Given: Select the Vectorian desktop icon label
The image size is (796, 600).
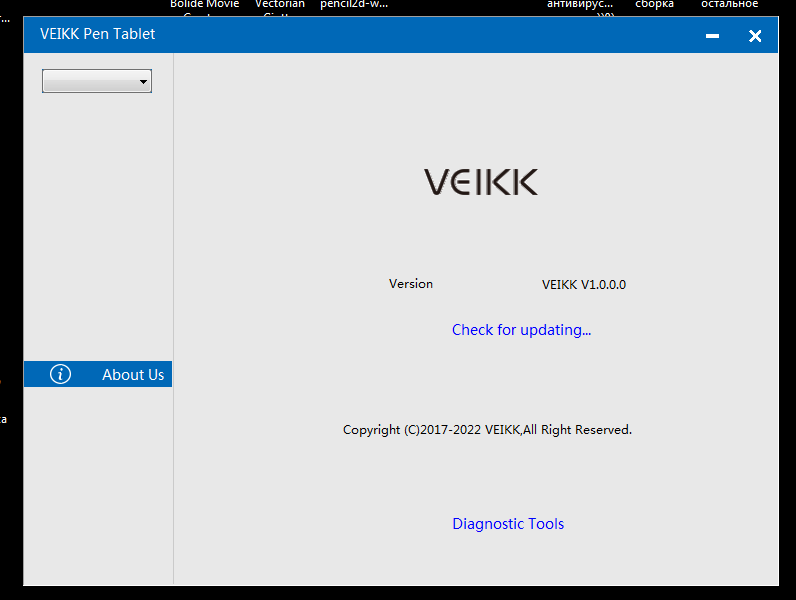Looking at the screenshot, I should (280, 5).
